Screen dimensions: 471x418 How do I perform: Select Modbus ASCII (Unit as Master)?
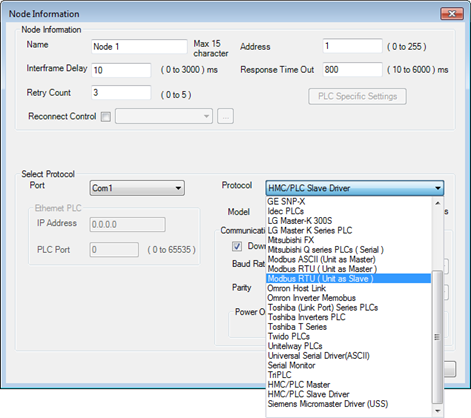pos(349,259)
